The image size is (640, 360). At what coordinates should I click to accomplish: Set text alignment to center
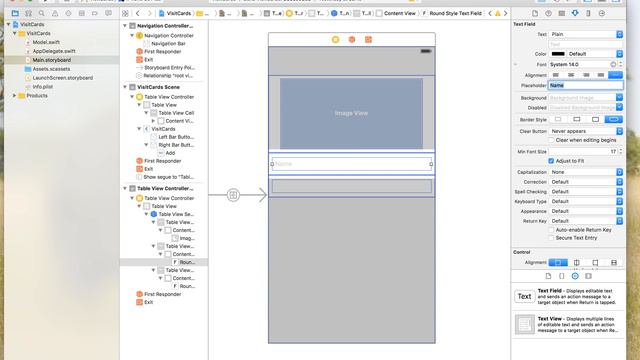tap(571, 75)
